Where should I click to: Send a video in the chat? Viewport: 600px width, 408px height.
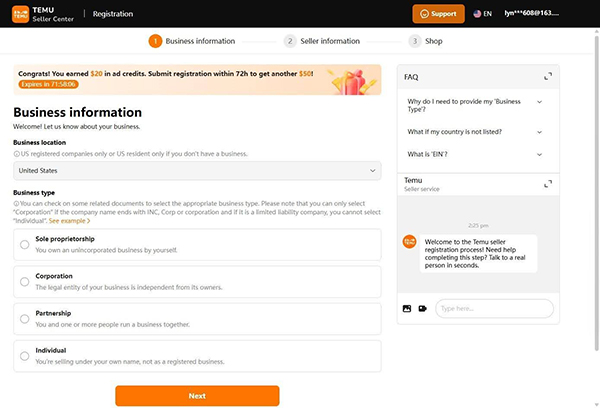pos(423,308)
